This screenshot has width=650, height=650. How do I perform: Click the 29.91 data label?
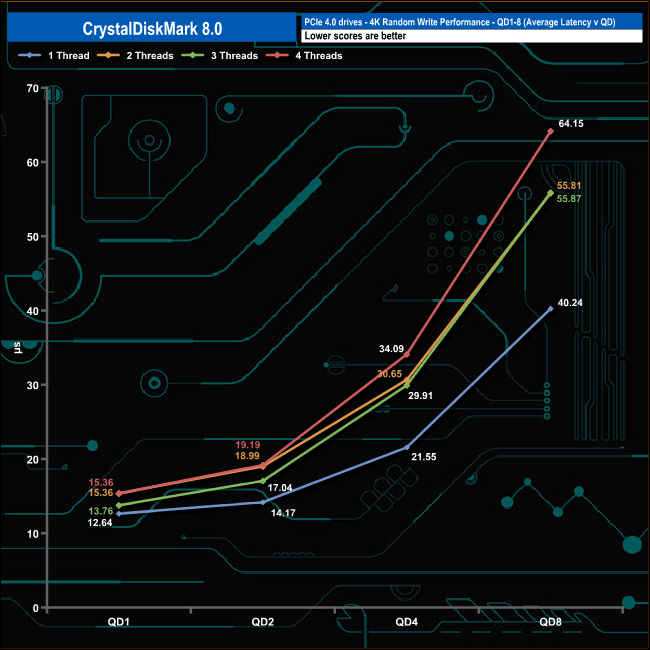pyautogui.click(x=420, y=396)
